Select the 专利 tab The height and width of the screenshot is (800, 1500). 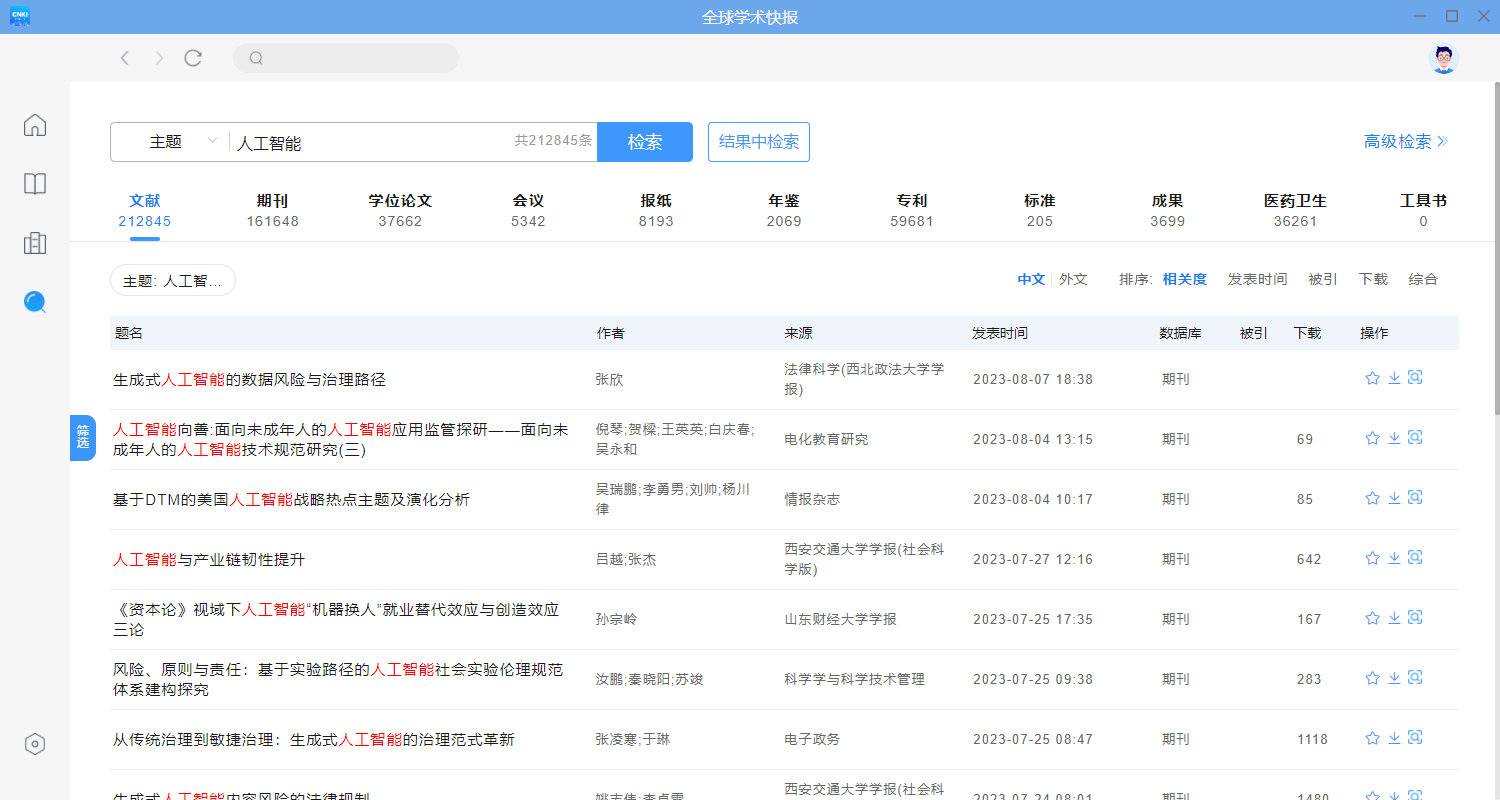(912, 210)
